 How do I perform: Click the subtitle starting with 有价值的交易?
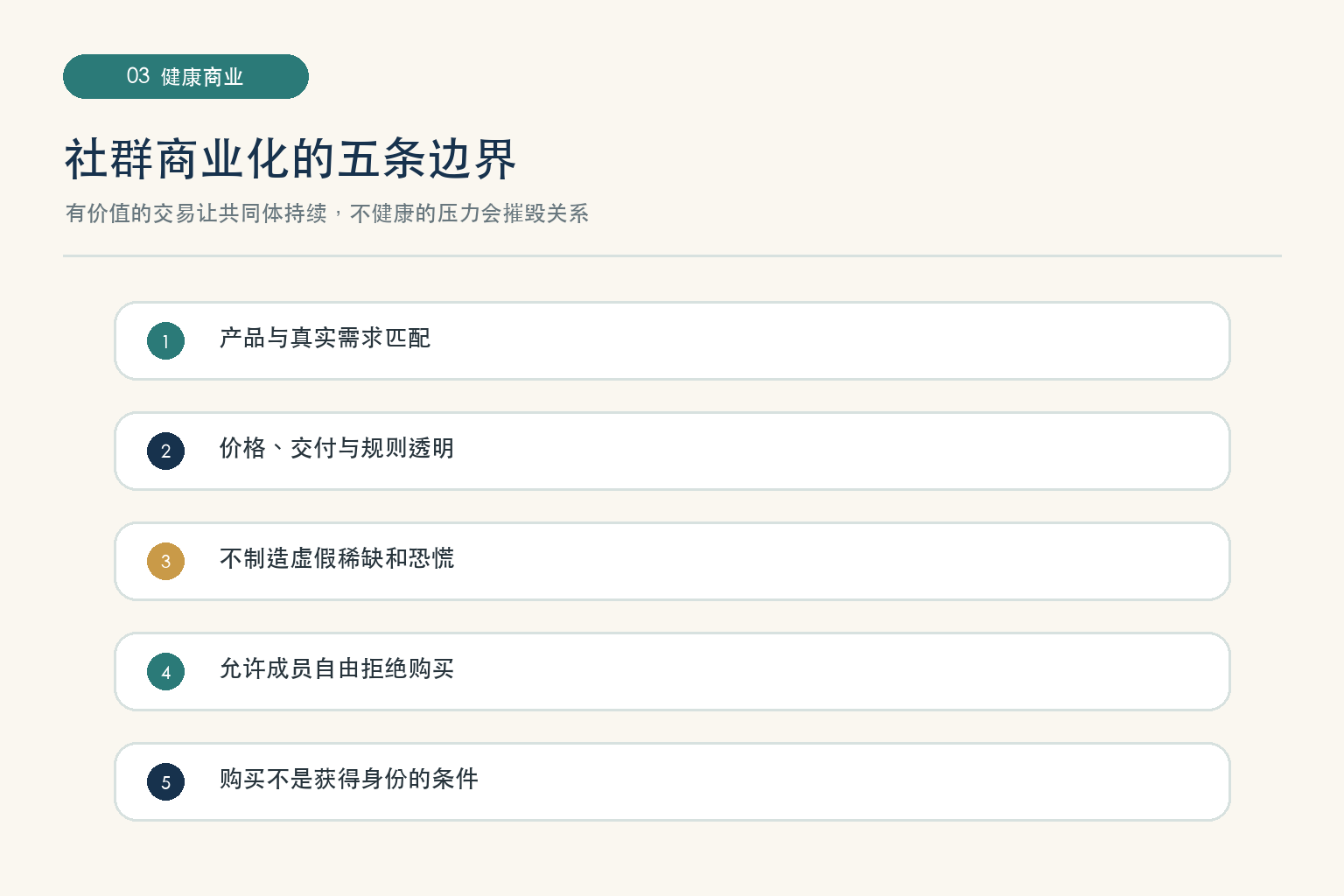[x=327, y=213]
